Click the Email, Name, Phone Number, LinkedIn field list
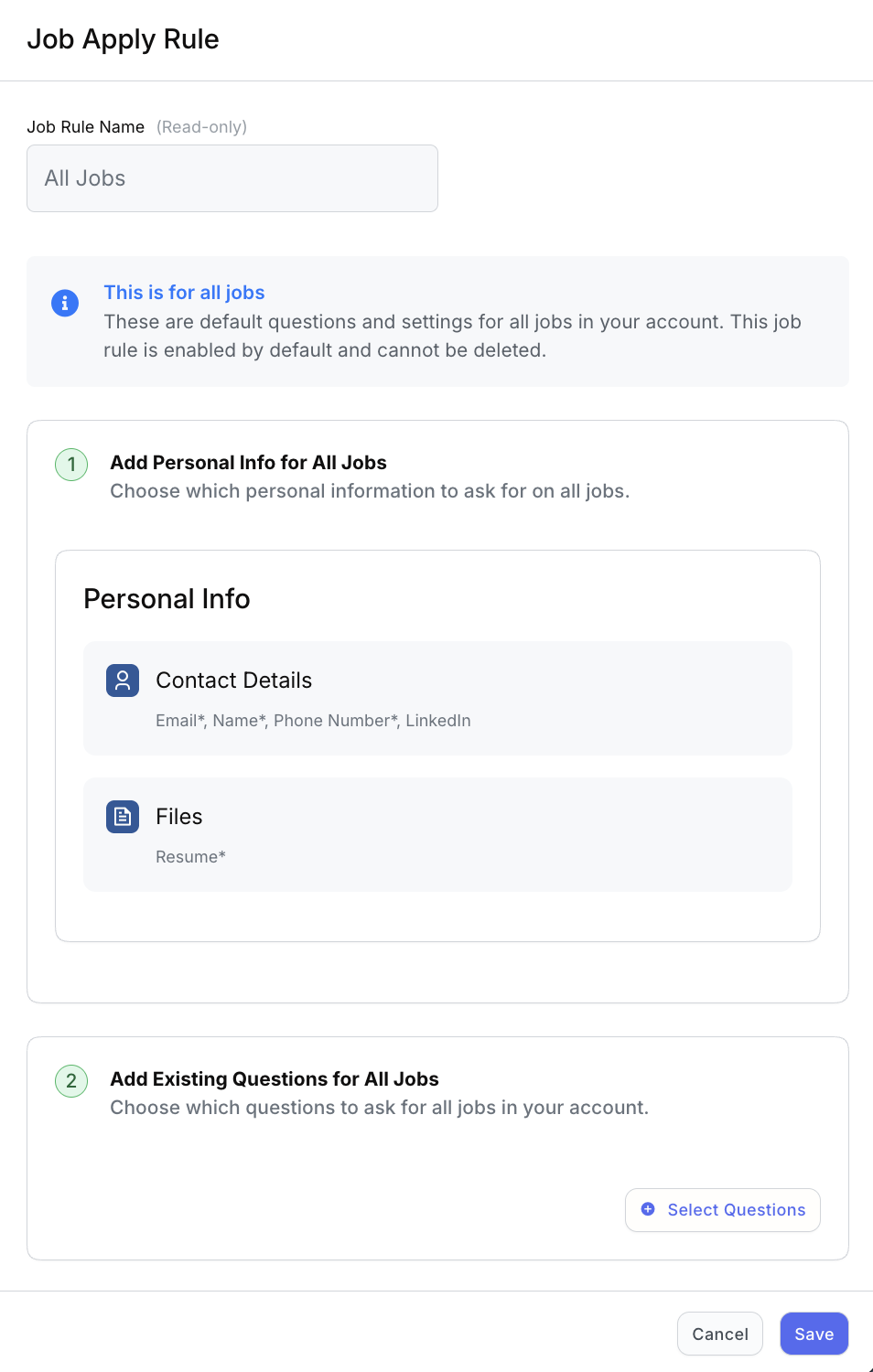This screenshot has width=873, height=1372. pyautogui.click(x=313, y=721)
